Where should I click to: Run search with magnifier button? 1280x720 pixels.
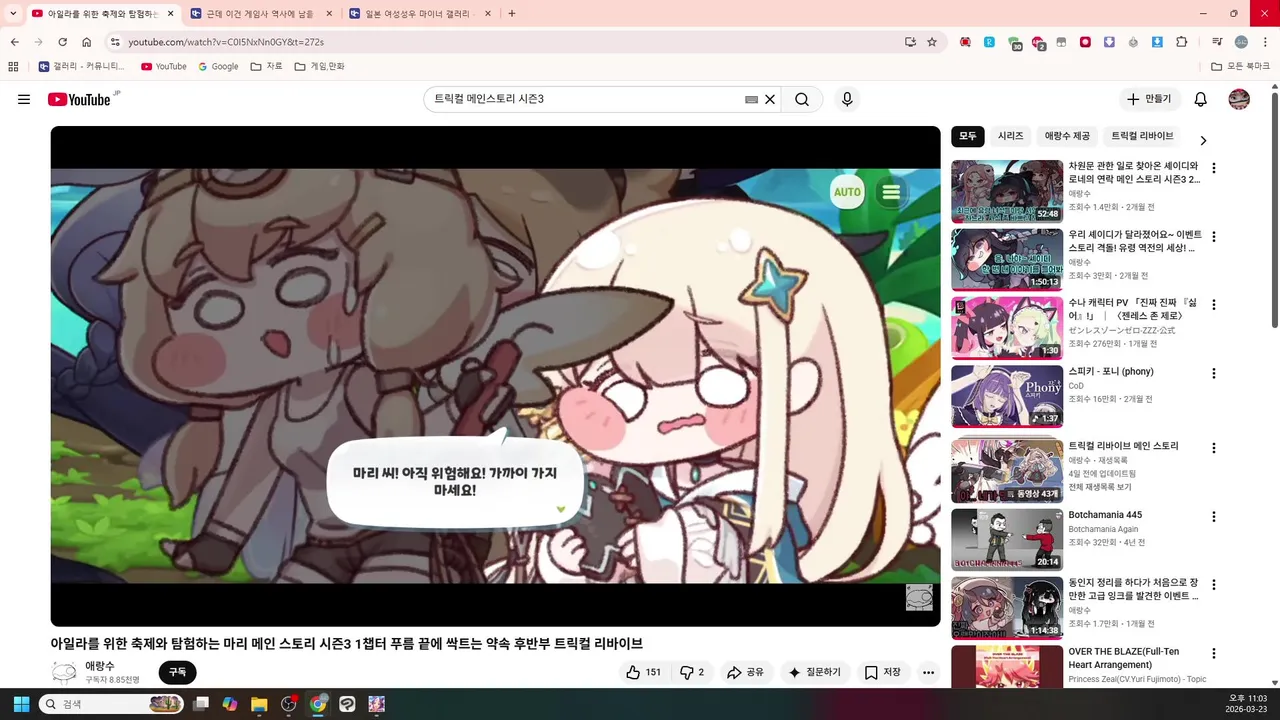tap(802, 99)
